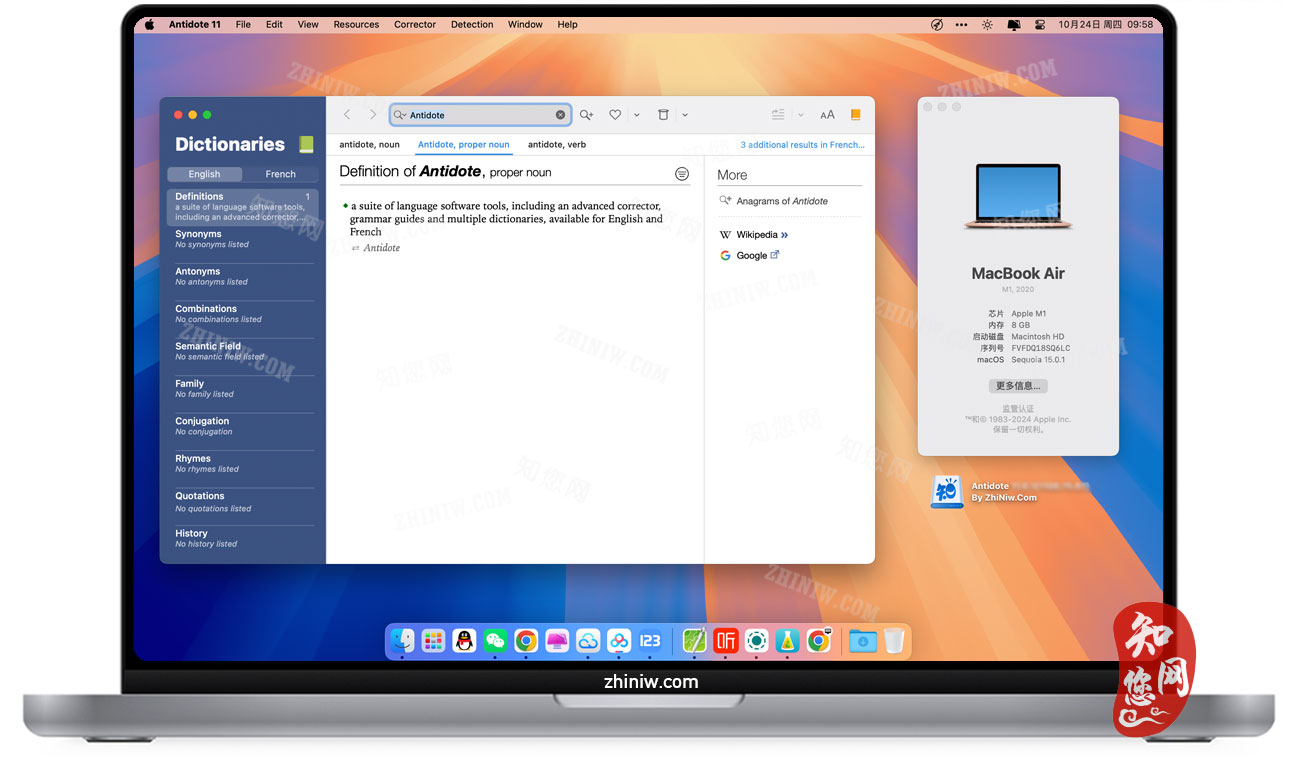
Task: Open the Help menu
Action: (x=567, y=24)
